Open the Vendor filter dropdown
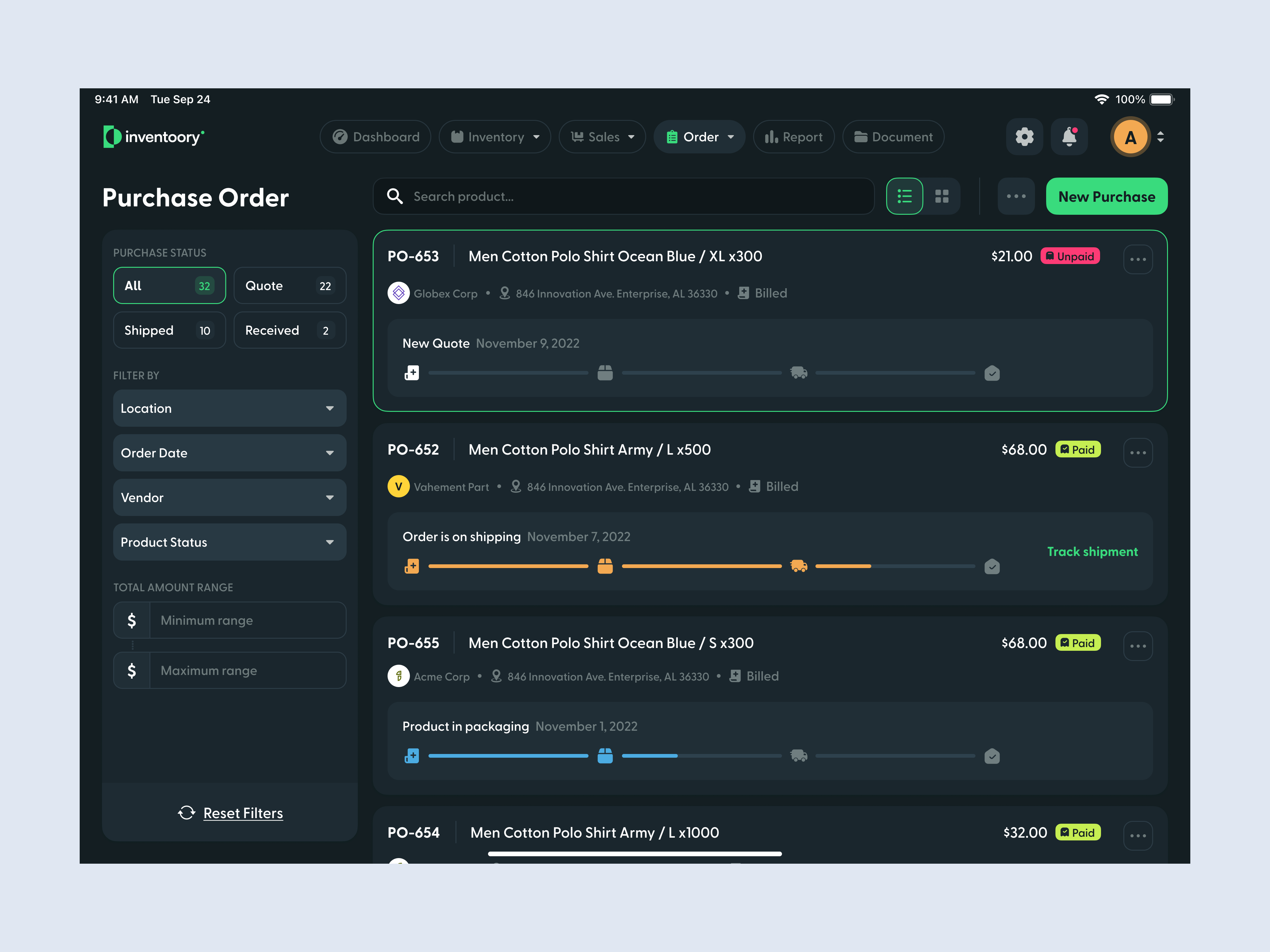This screenshot has height=952, width=1270. pos(229,497)
